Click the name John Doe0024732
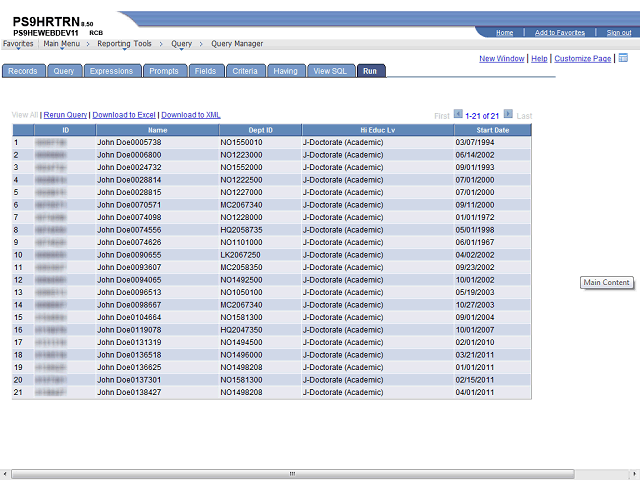Screen dimensions: 640x480 [x=129, y=167]
